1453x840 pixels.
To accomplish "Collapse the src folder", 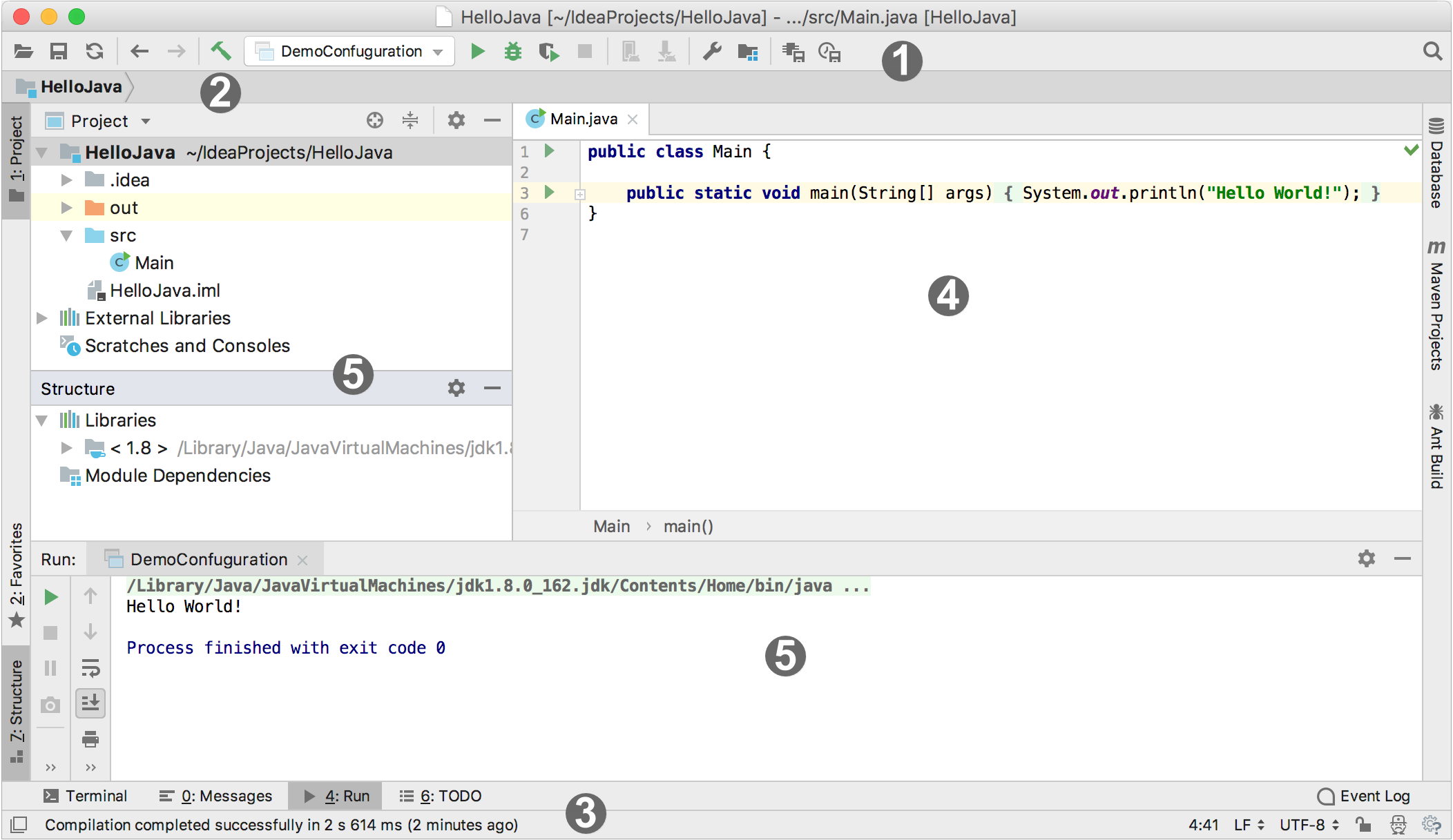I will 66,235.
